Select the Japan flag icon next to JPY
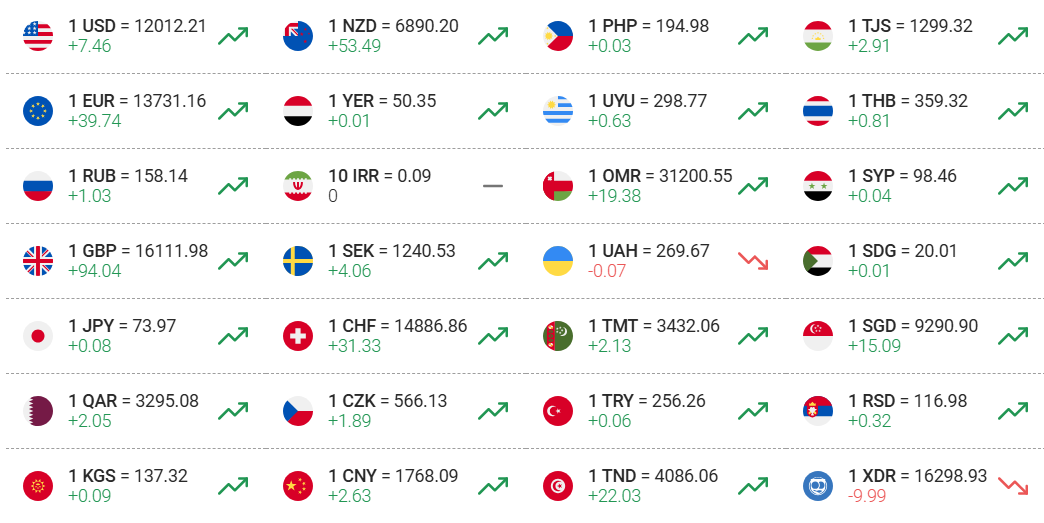 pos(38,336)
